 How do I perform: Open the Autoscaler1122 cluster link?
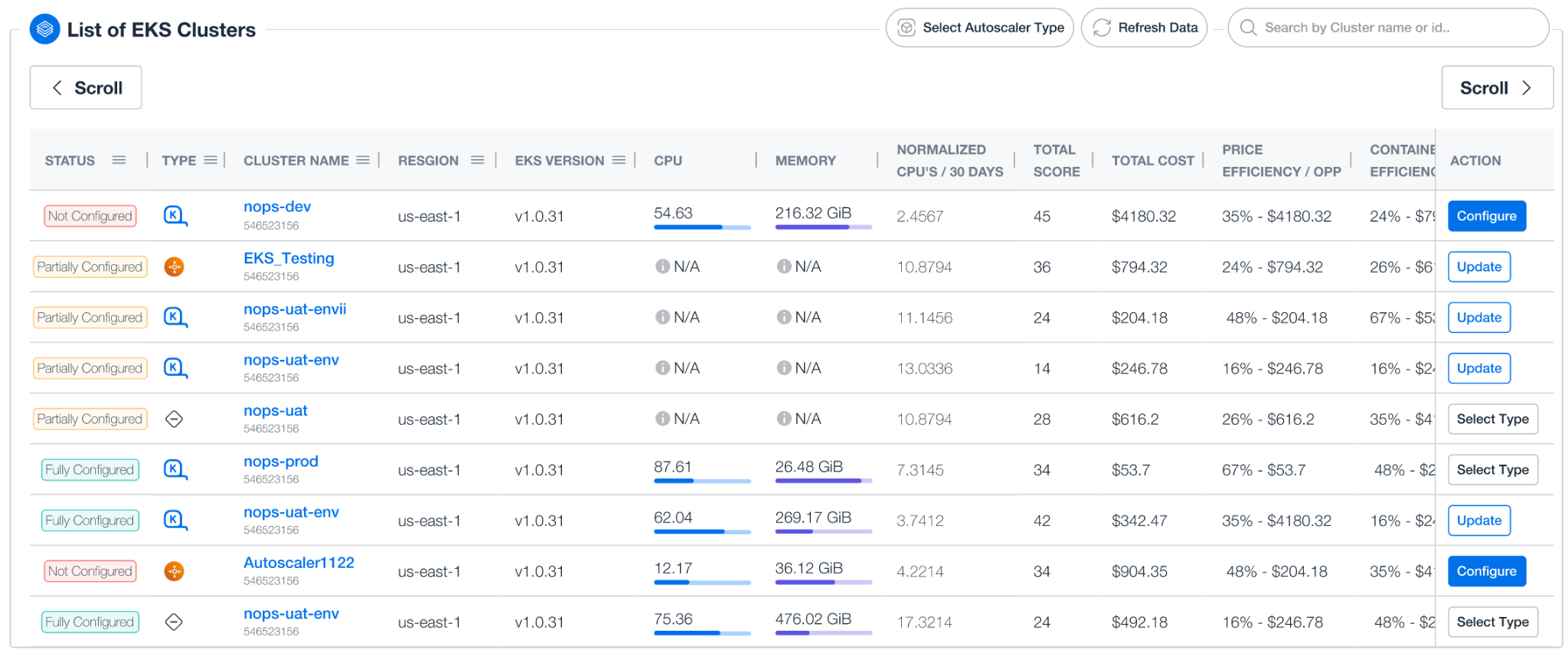[299, 563]
